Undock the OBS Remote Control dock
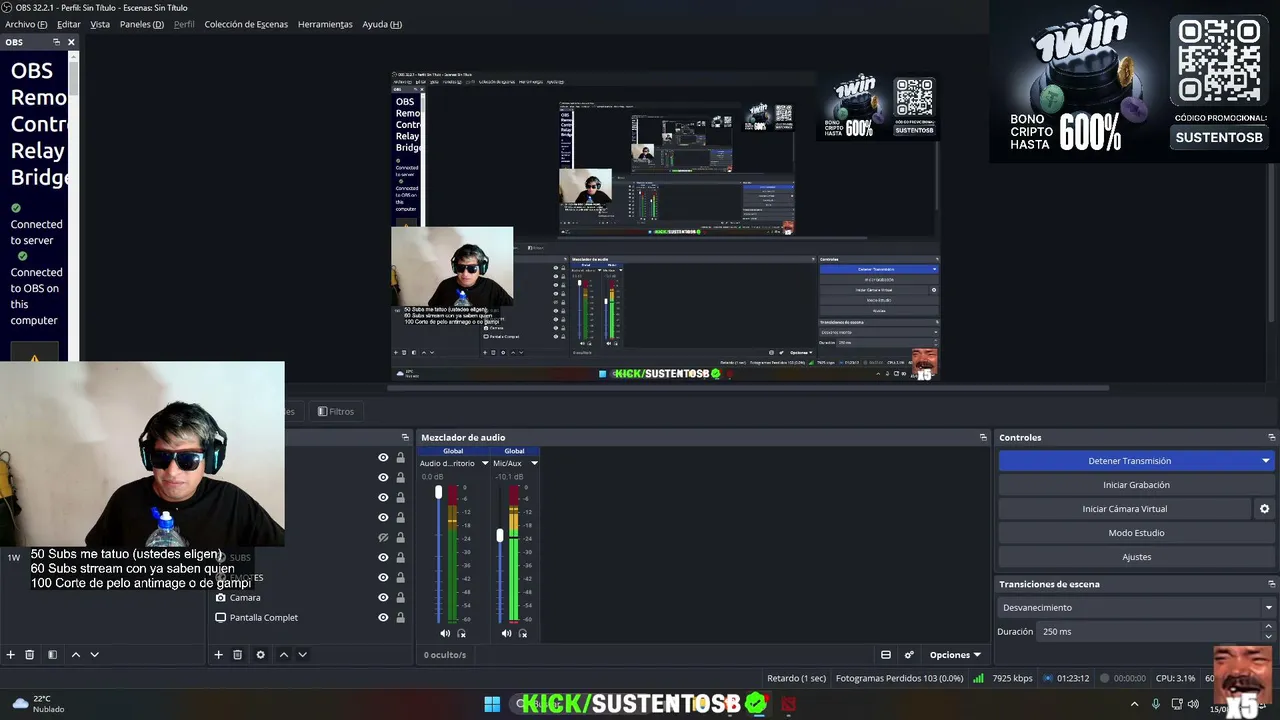The height and width of the screenshot is (720, 1280). click(56, 42)
